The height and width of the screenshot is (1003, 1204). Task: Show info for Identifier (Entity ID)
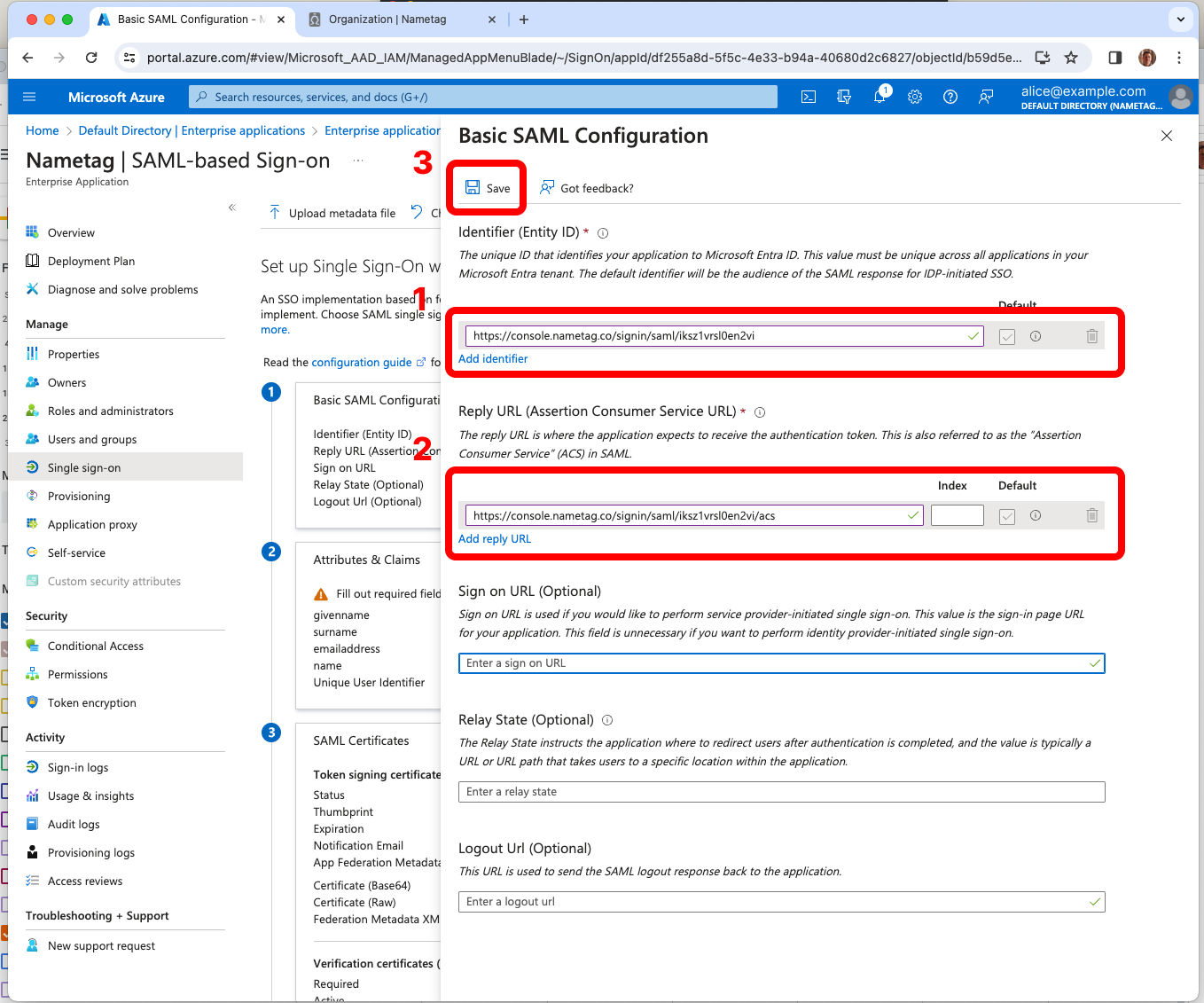click(x=603, y=233)
